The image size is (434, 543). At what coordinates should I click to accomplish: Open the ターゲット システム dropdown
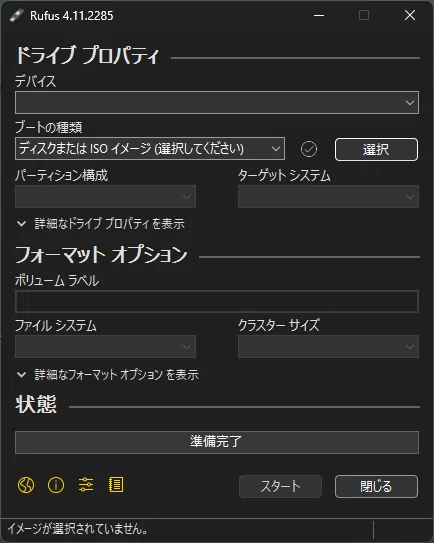tap(328, 196)
